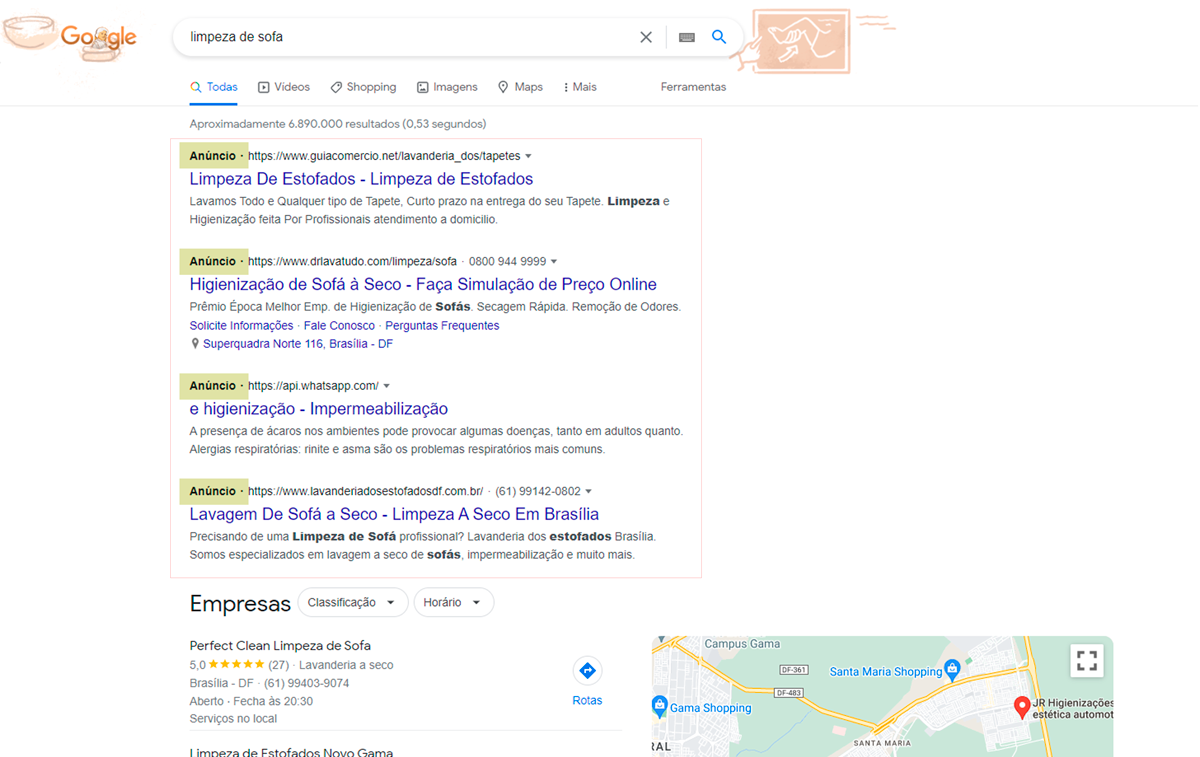Image resolution: width=1200 pixels, height=757 pixels.
Task: Click the Google doodle logo
Action: tap(100, 36)
